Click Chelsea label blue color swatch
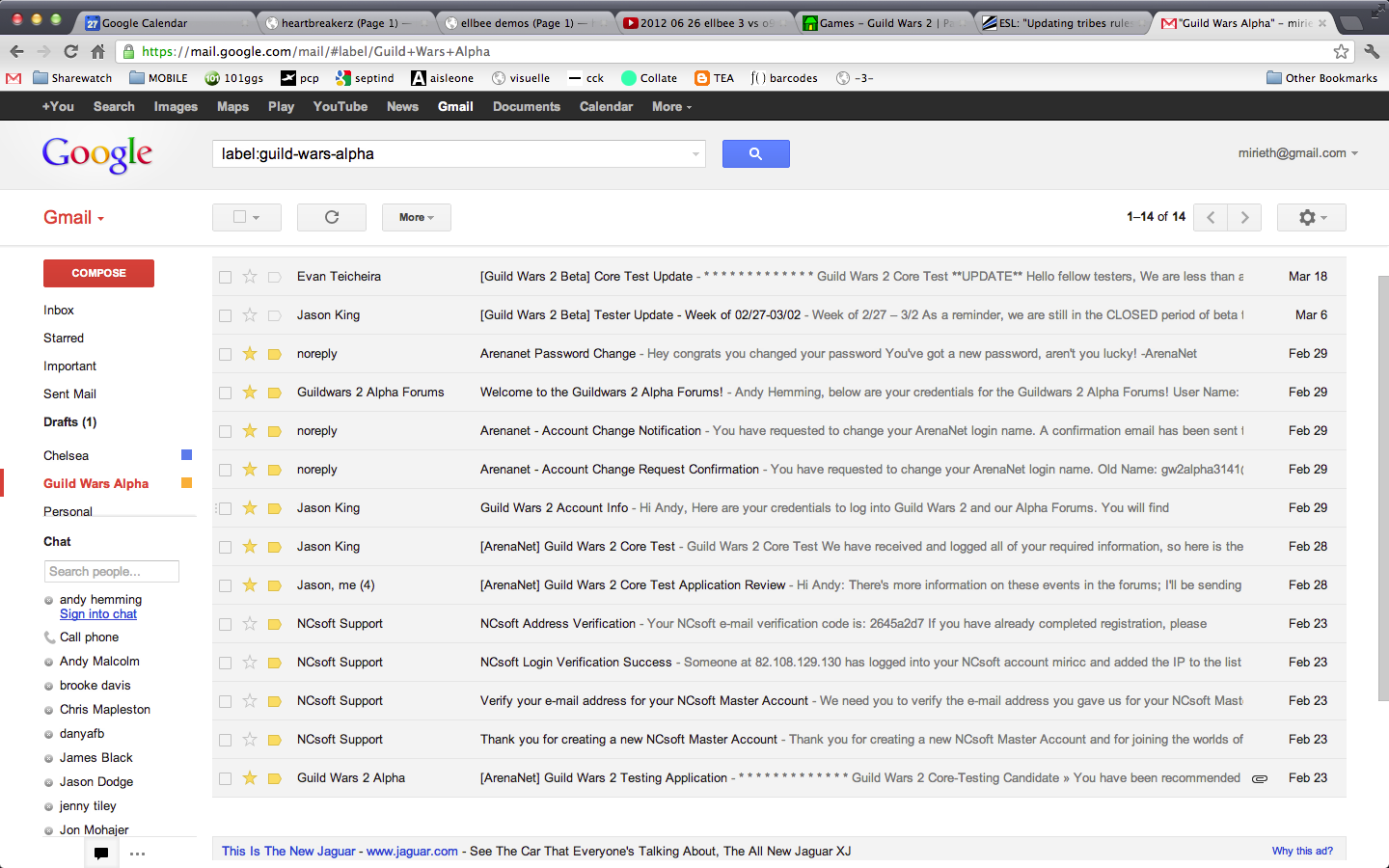The height and width of the screenshot is (868, 1389). 187,455
